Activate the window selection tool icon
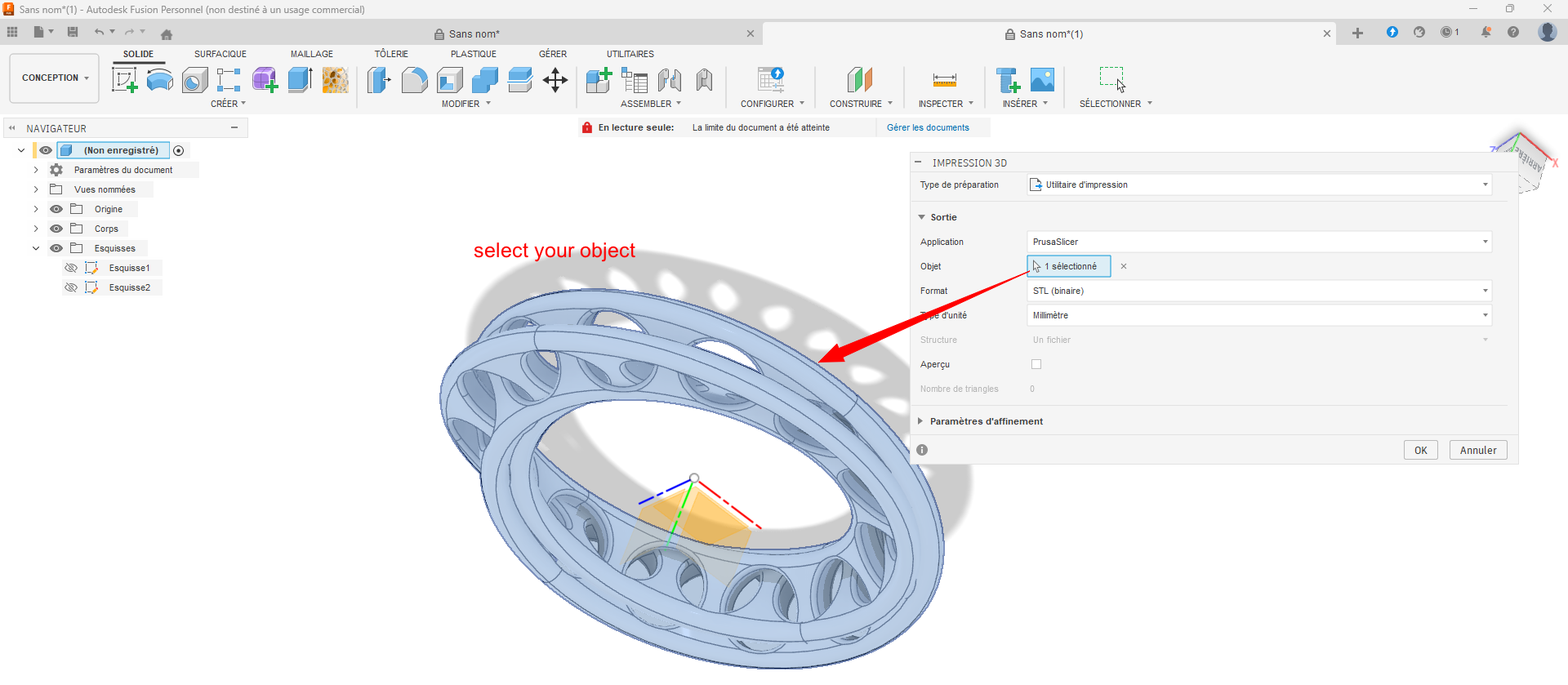The width and height of the screenshot is (1568, 685). (1113, 79)
